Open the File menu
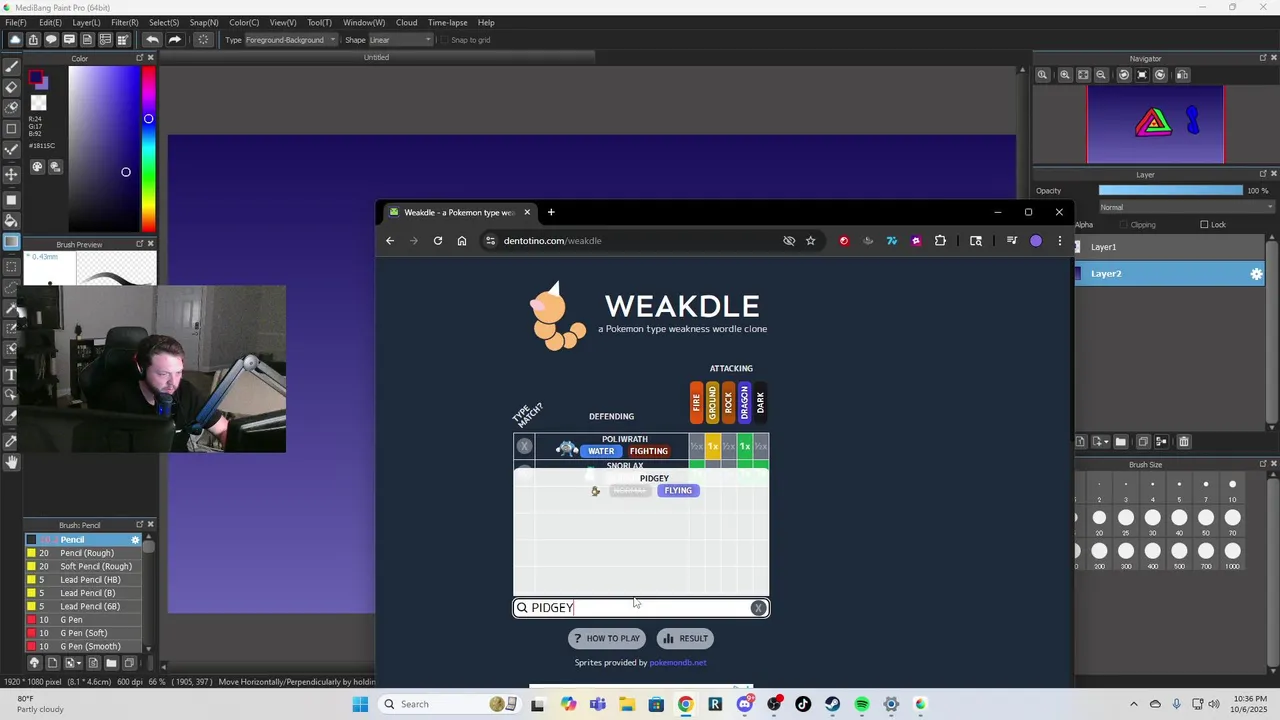 pos(16,22)
